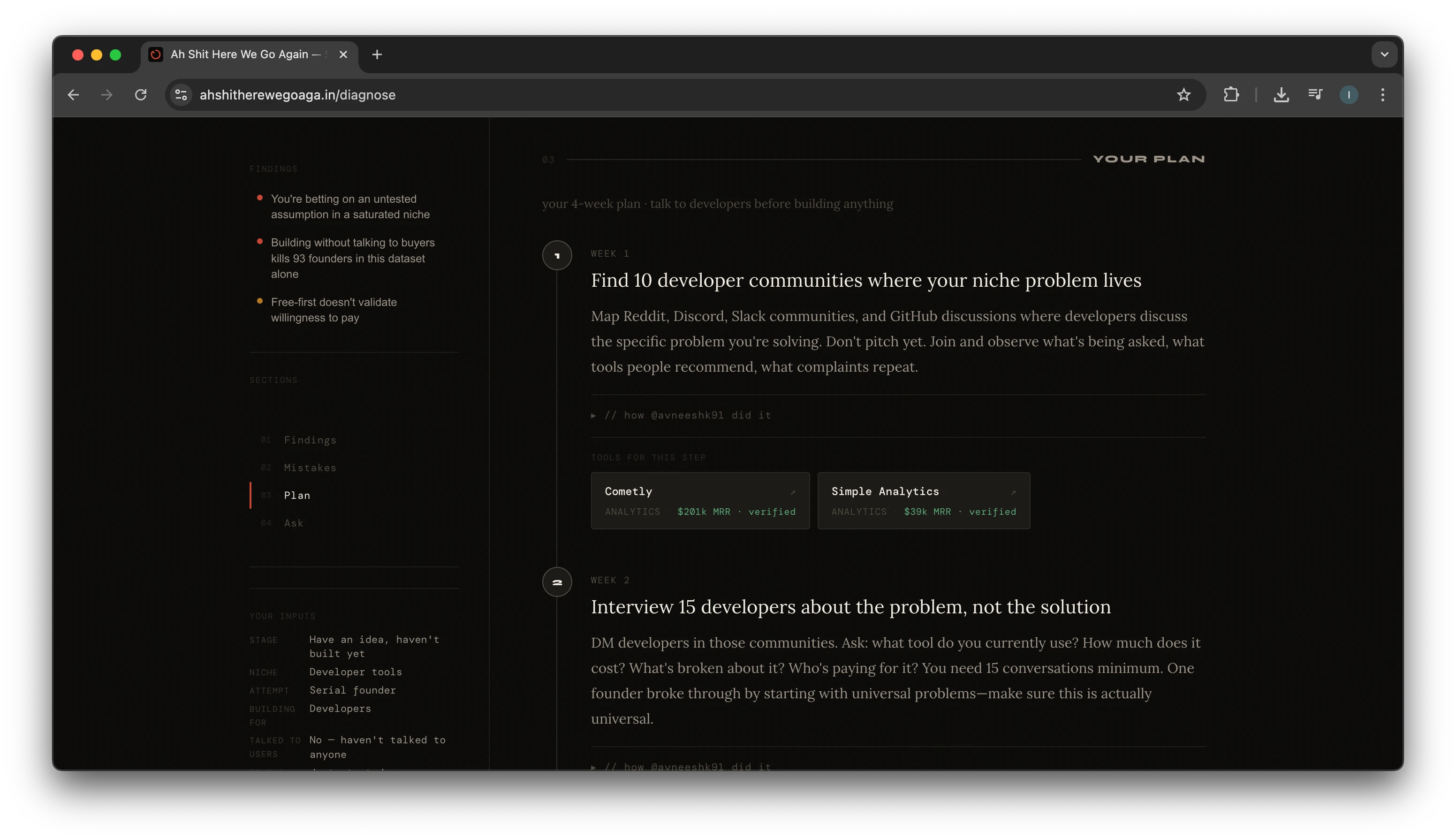Viewport: 1456px width, 840px height.
Task: Expand 'how @avneeshk91 did it' under Week 1
Action: tap(682, 415)
